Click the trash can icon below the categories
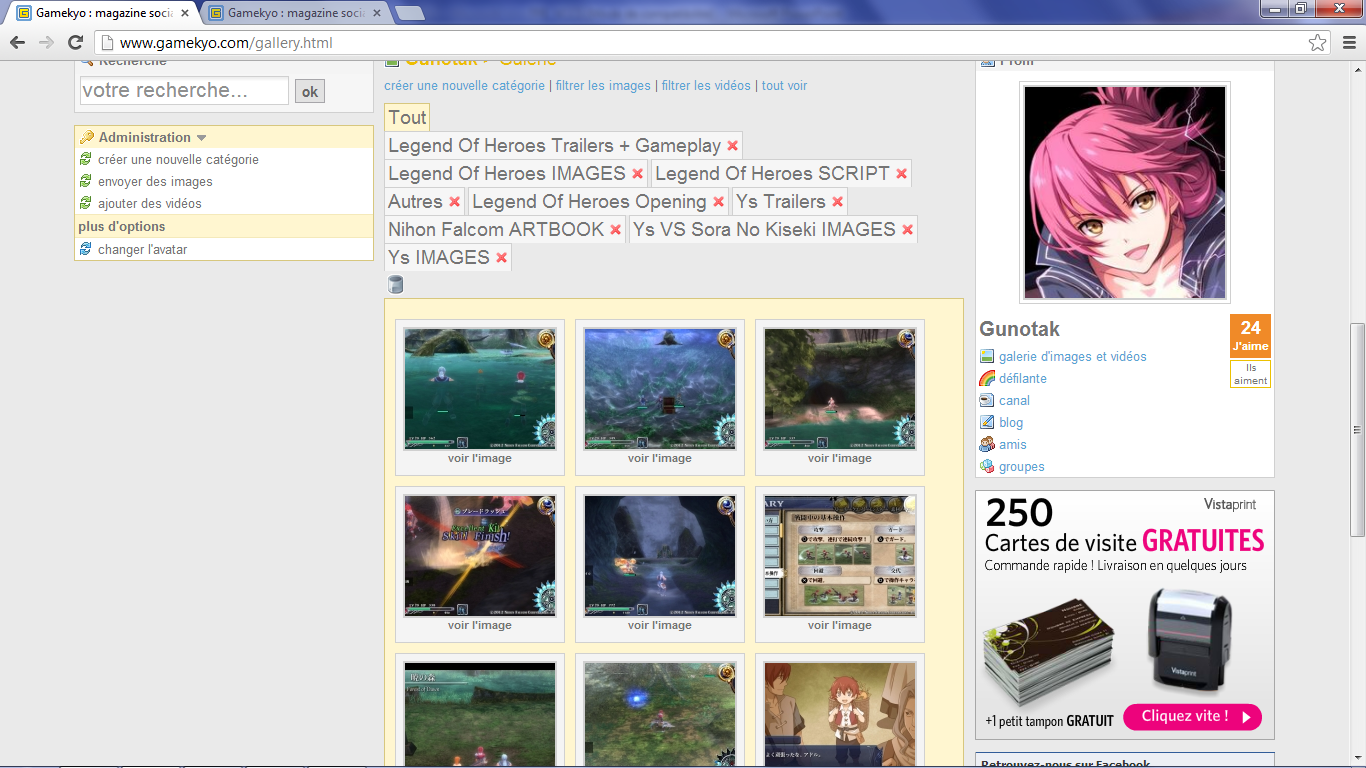Screen dimensions: 1366x768 [x=395, y=284]
